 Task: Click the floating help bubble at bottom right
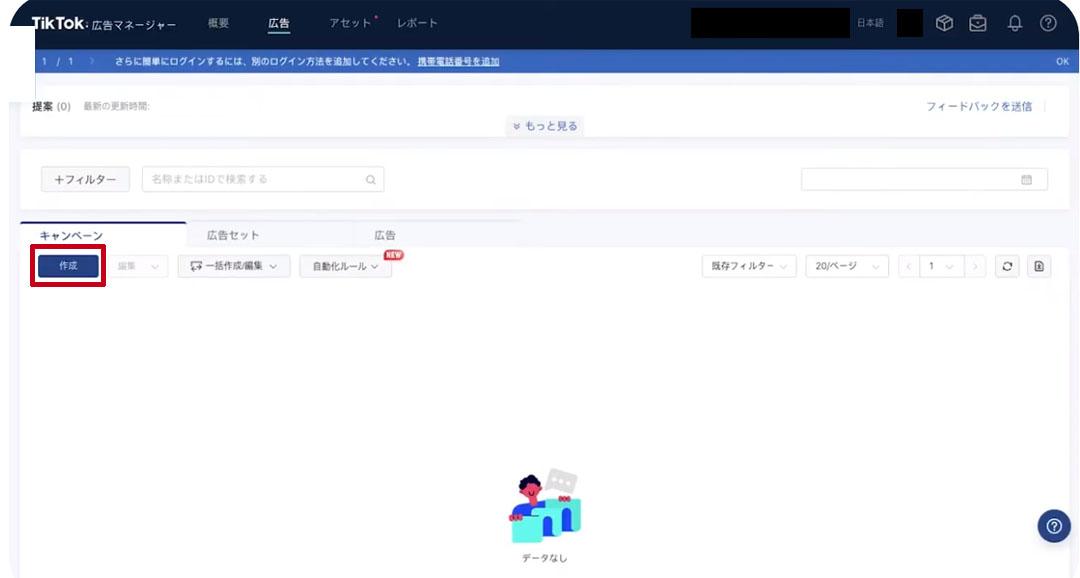[x=1053, y=525]
